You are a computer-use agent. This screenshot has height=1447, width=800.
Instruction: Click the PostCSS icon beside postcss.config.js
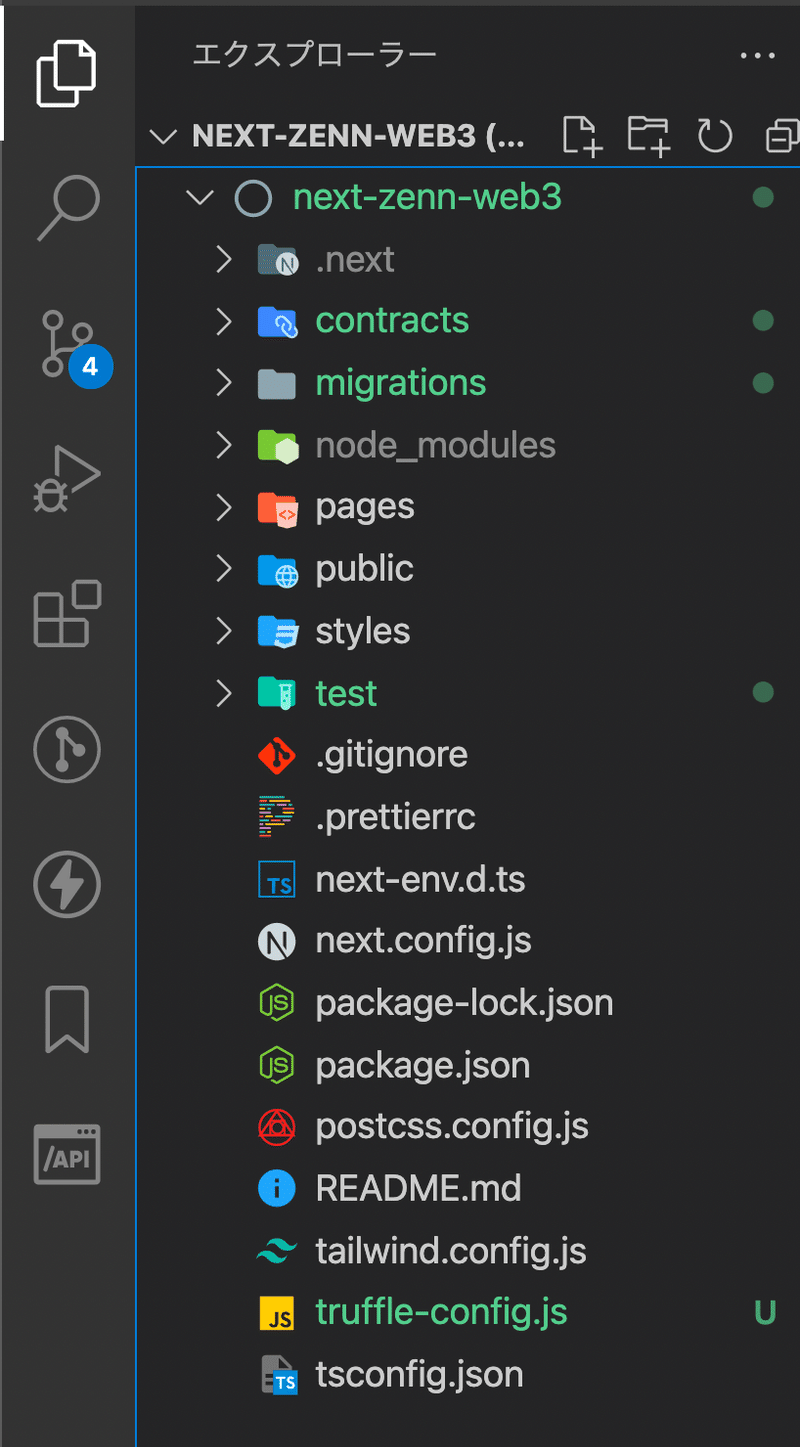point(277,1127)
